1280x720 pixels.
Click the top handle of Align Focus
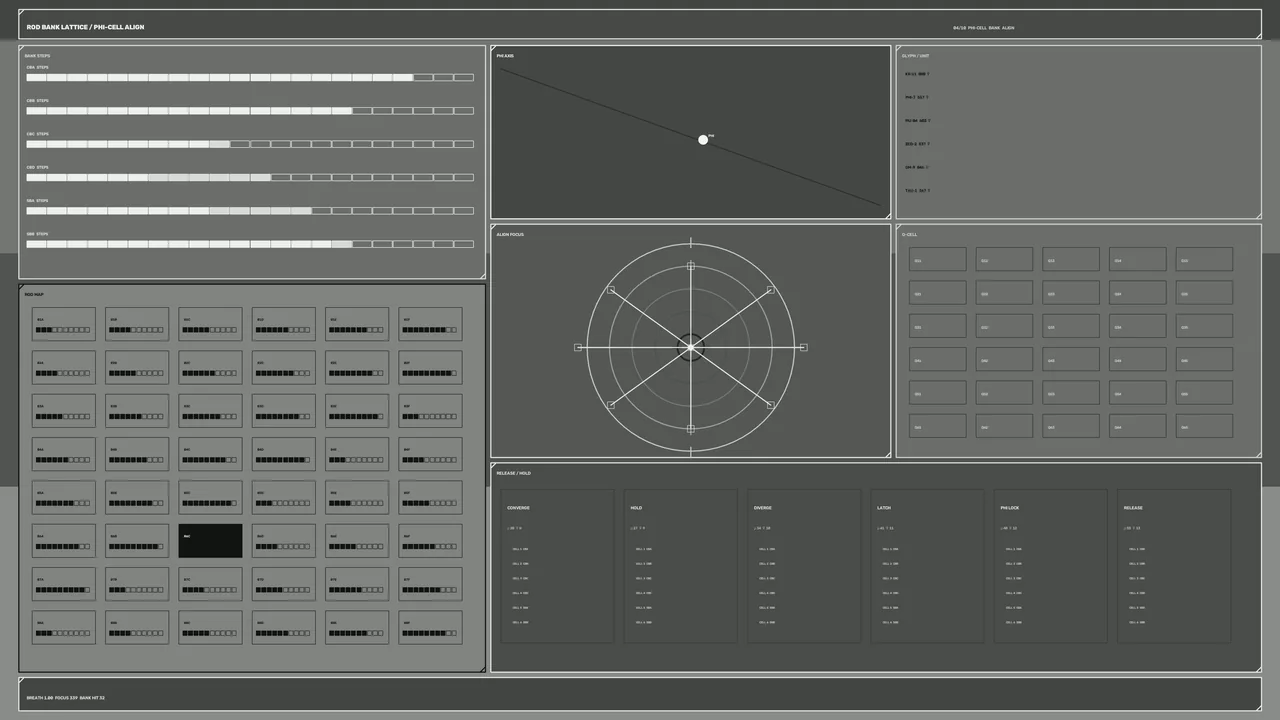click(x=690, y=266)
